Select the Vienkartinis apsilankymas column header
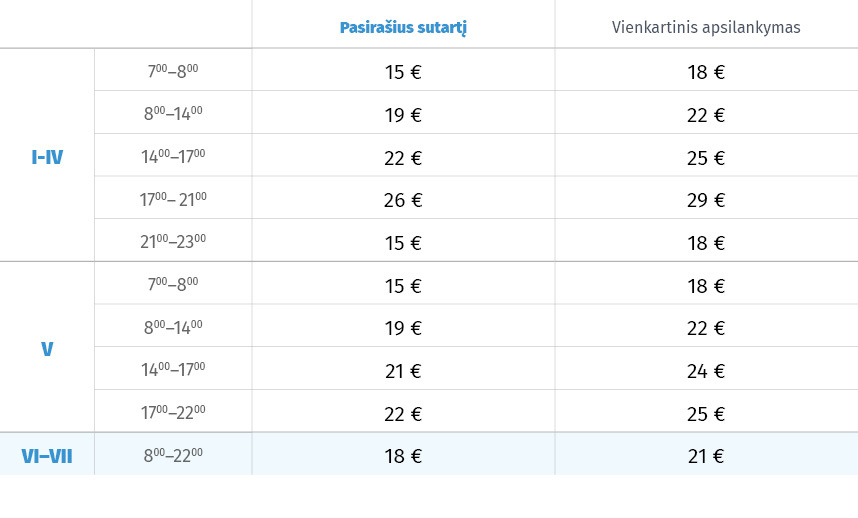858x518 pixels. (706, 27)
